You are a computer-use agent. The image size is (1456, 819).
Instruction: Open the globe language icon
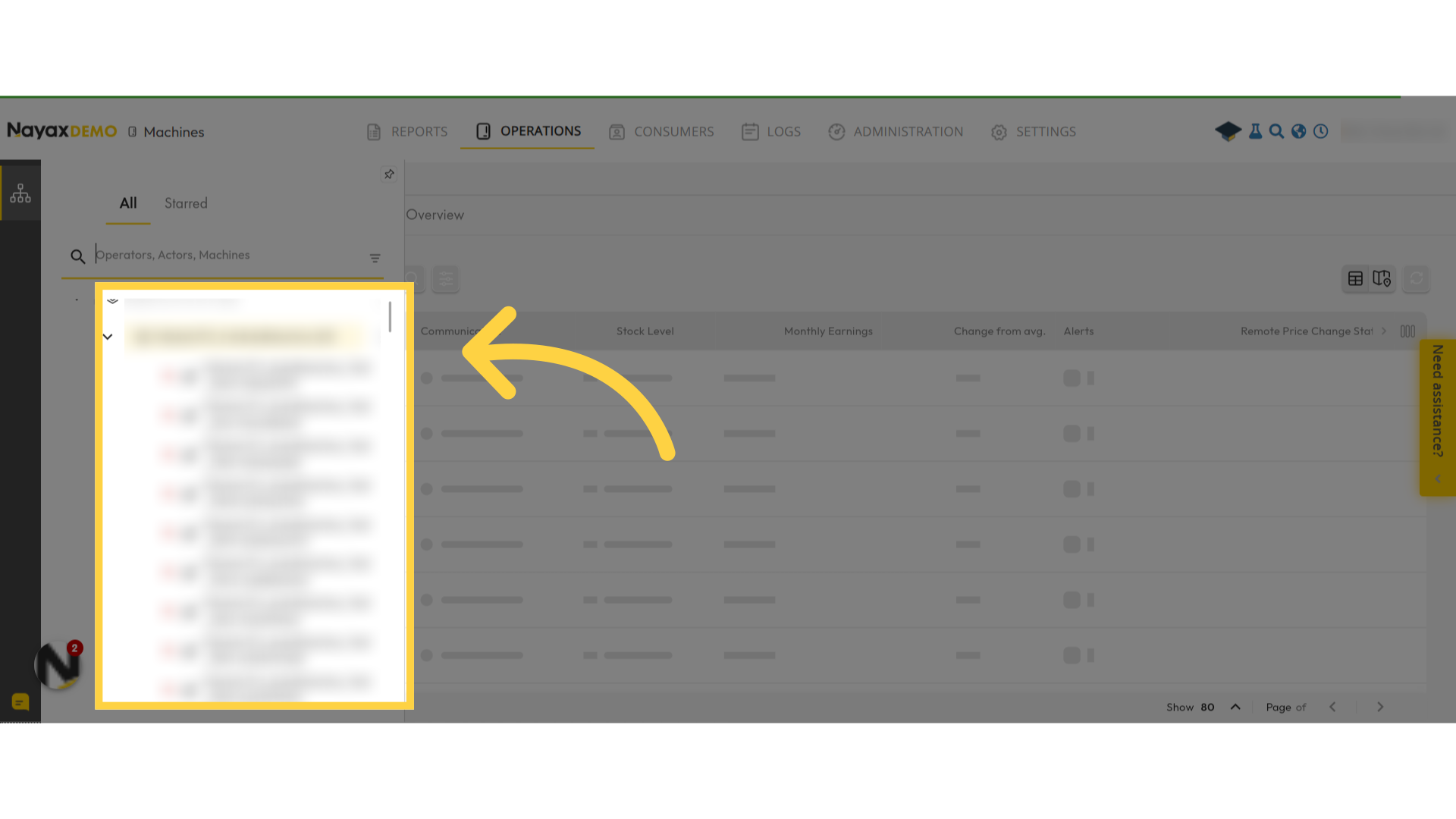(1299, 131)
